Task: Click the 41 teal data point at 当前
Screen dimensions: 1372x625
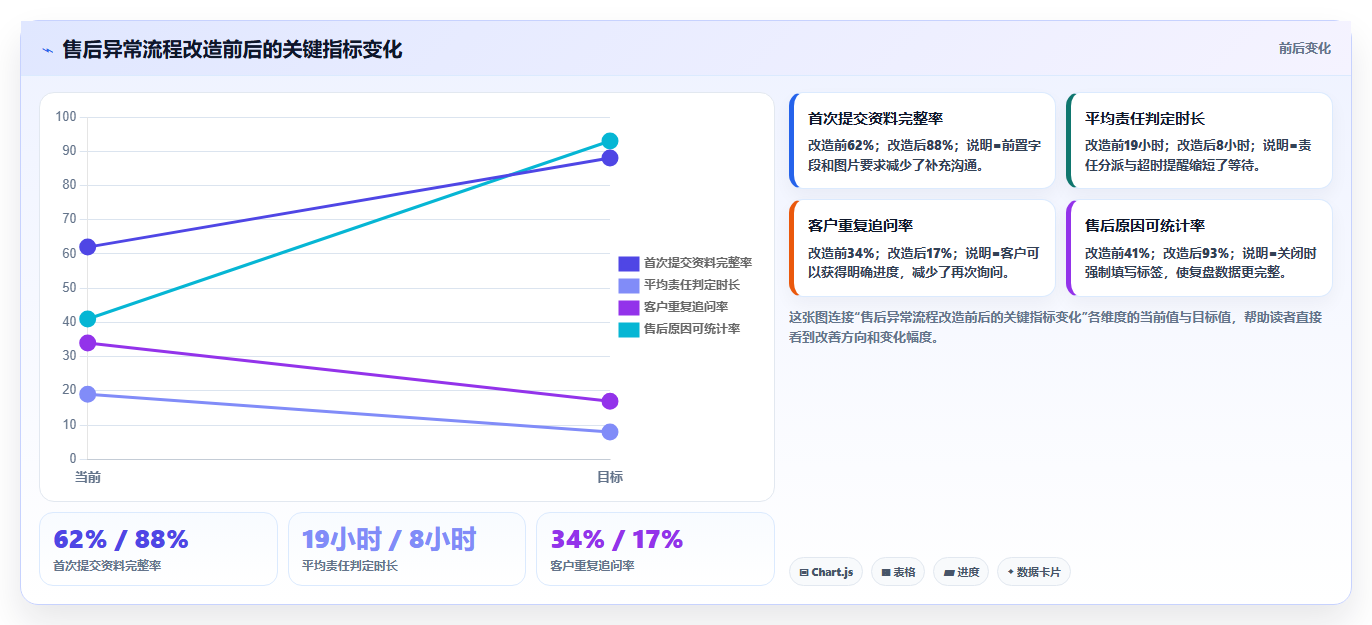Action: pyautogui.click(x=88, y=319)
